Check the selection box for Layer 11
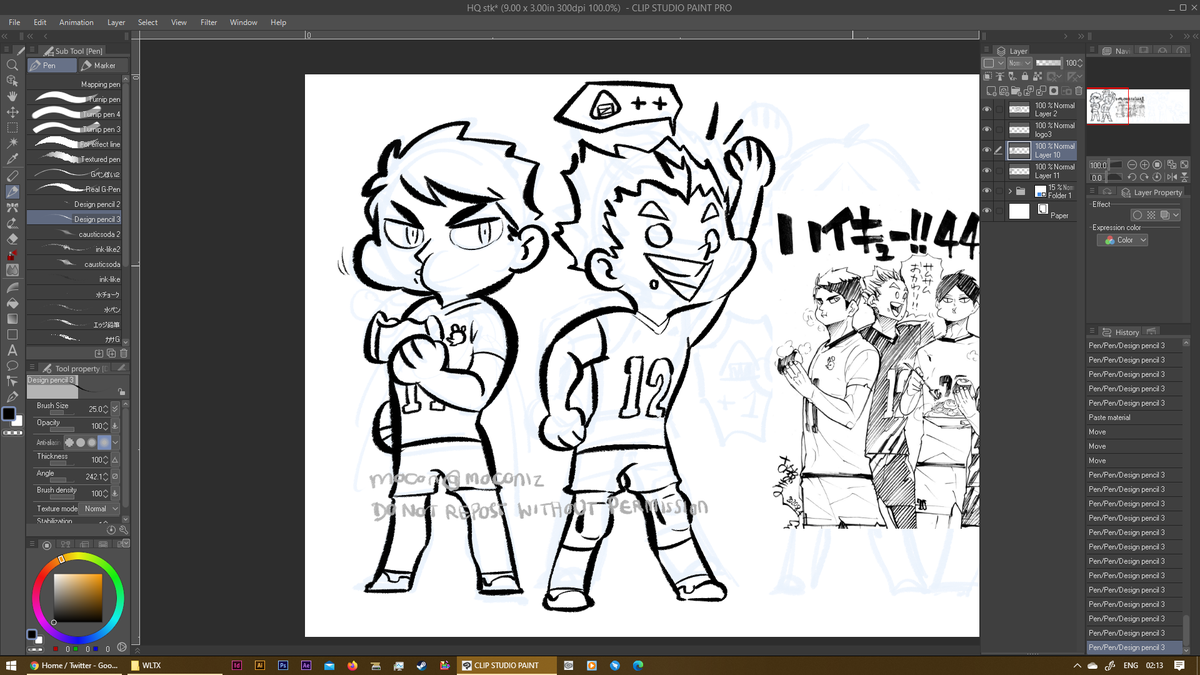 999,170
